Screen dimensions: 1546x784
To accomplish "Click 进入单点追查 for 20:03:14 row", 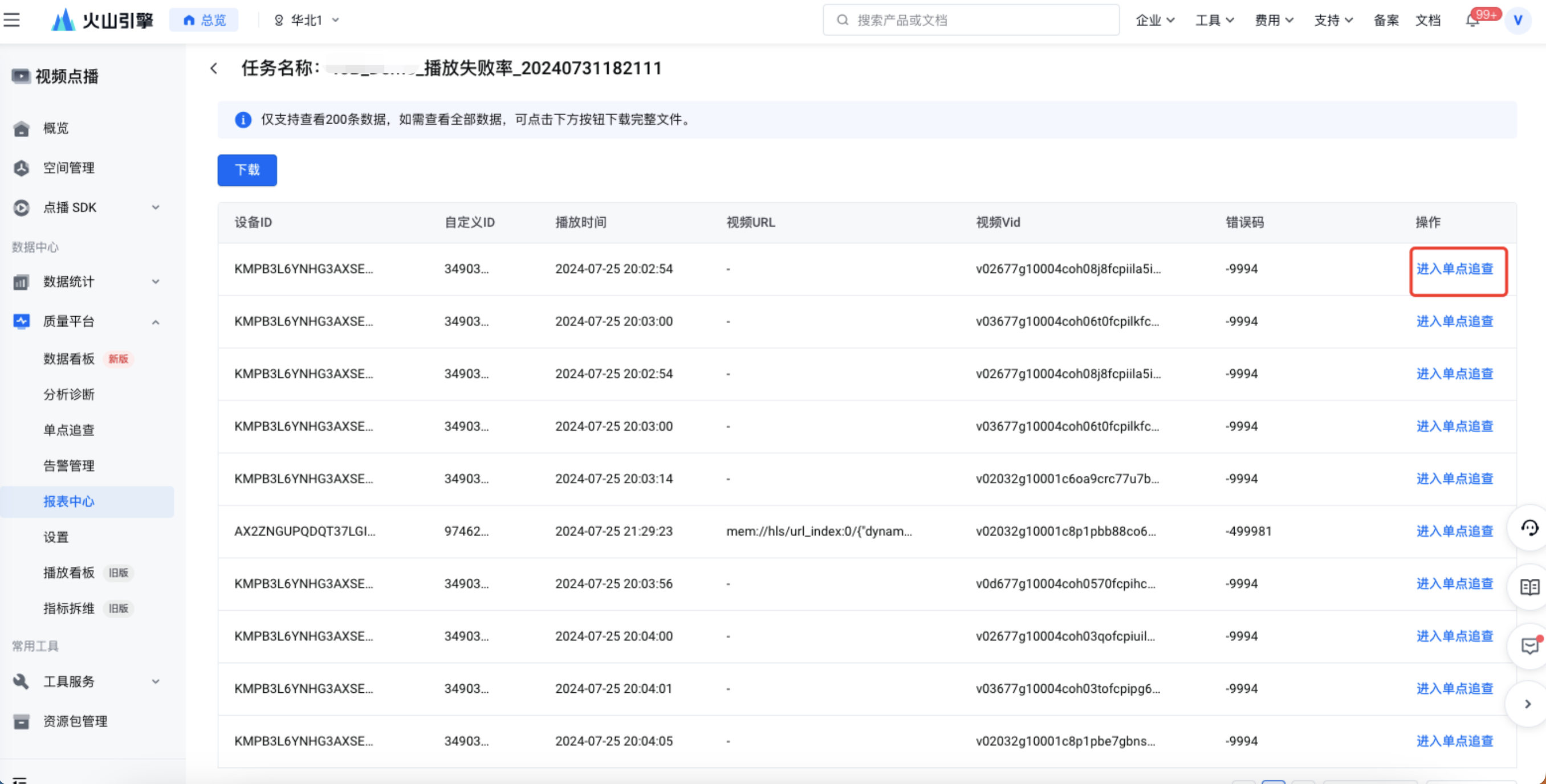I will [1455, 479].
